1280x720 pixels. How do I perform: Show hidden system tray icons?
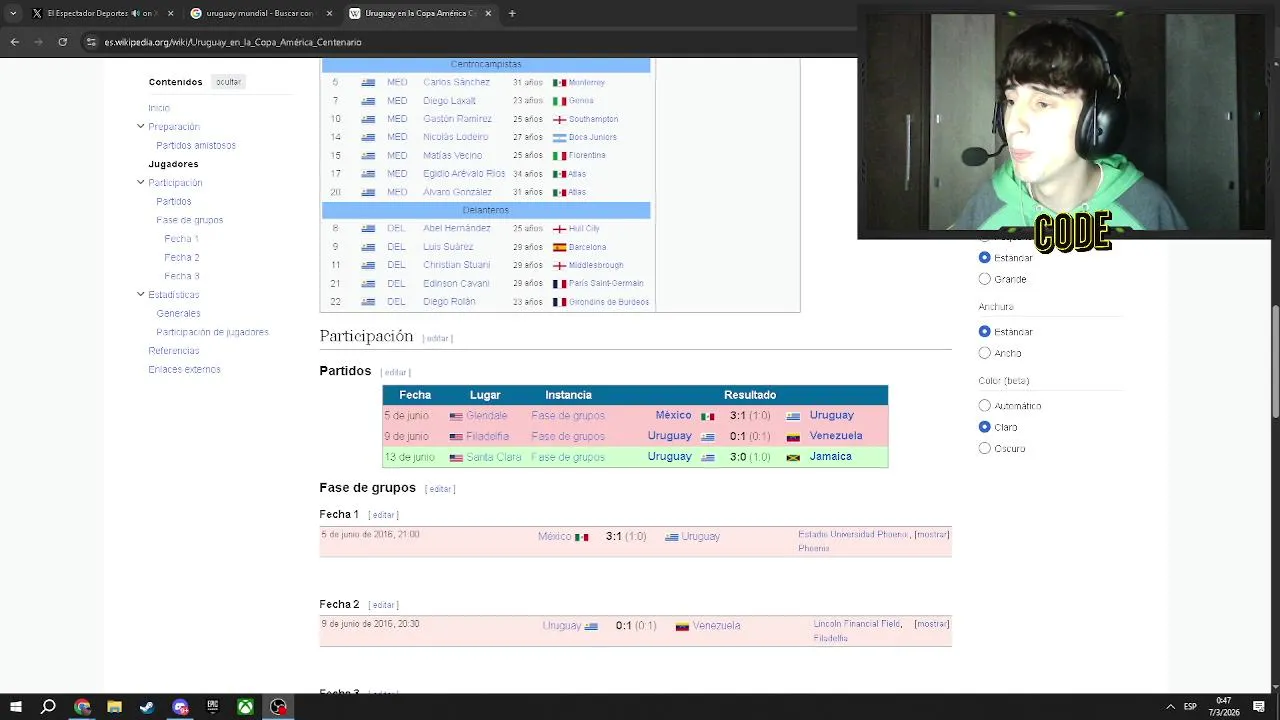click(1170, 707)
